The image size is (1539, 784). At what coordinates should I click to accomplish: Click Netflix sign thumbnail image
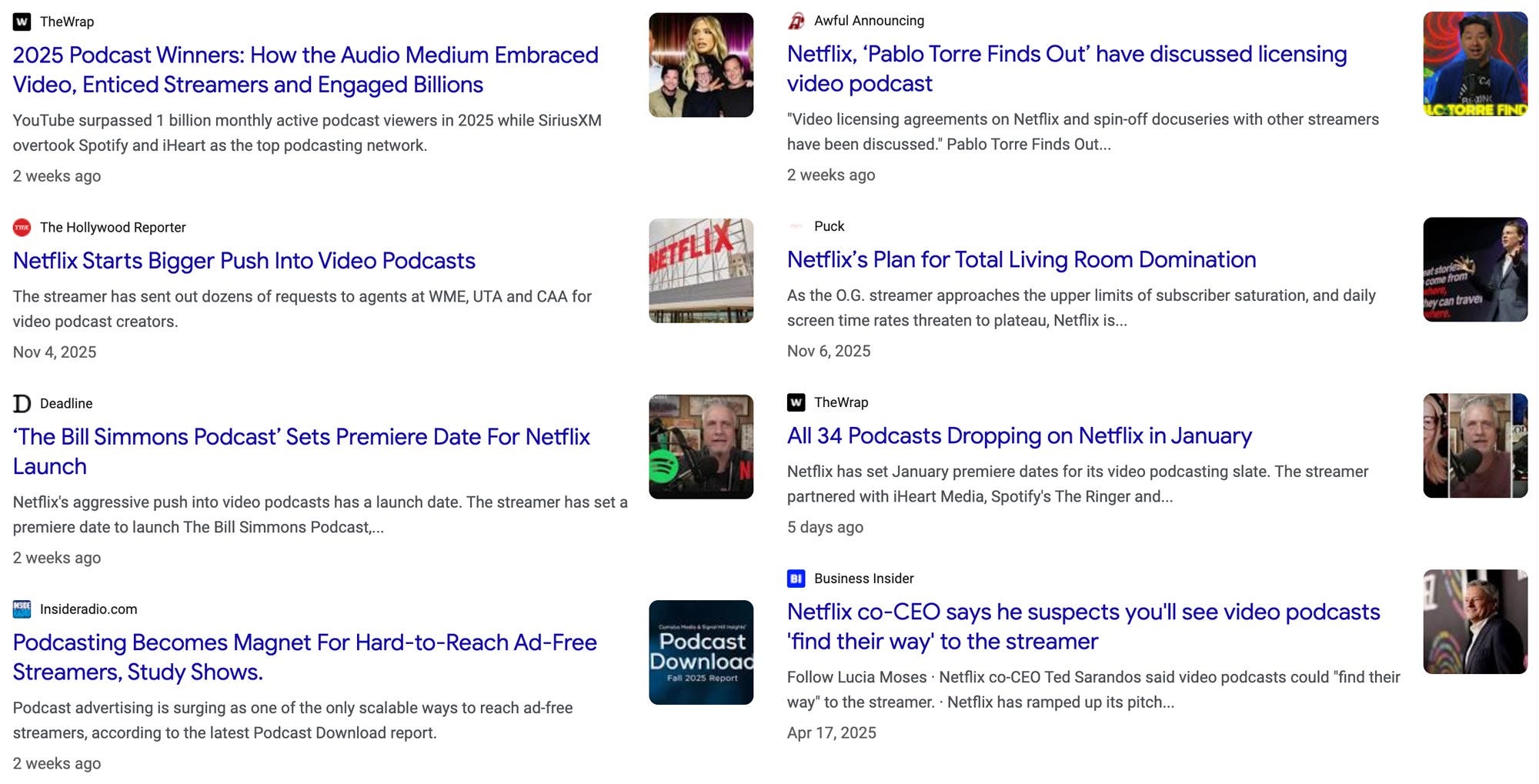701,270
